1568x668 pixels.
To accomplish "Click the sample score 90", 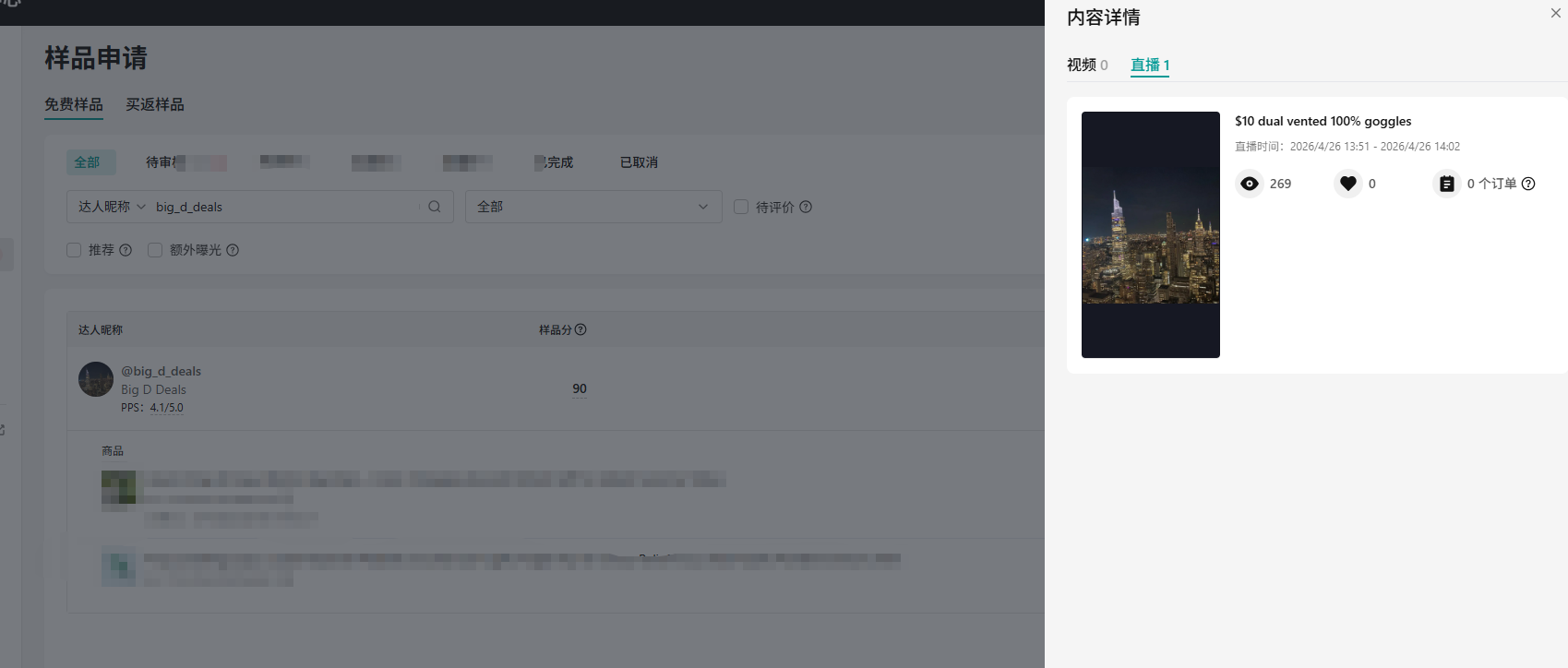I will pos(580,388).
